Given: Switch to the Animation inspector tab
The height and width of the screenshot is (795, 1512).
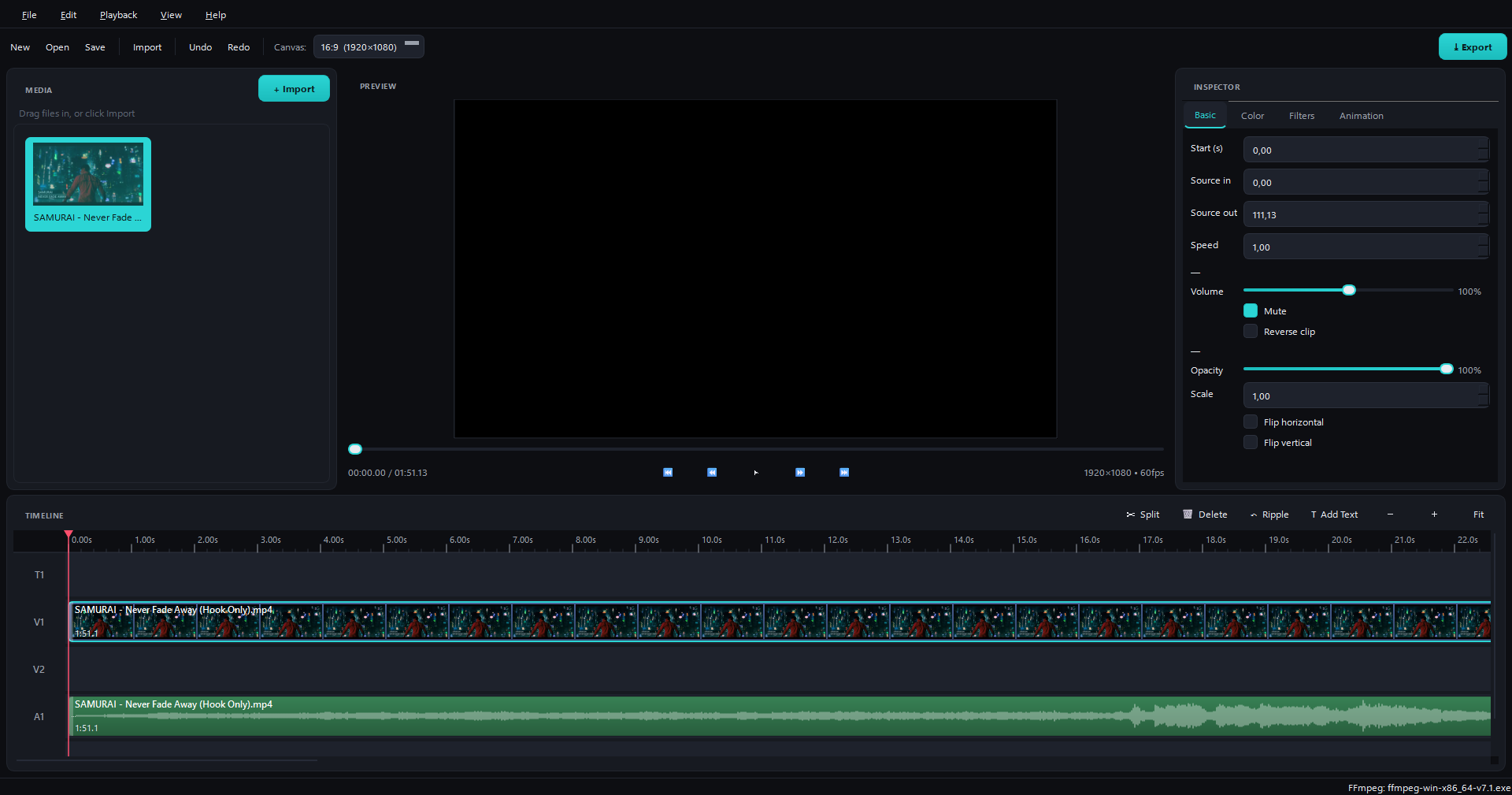Looking at the screenshot, I should pos(1362,116).
